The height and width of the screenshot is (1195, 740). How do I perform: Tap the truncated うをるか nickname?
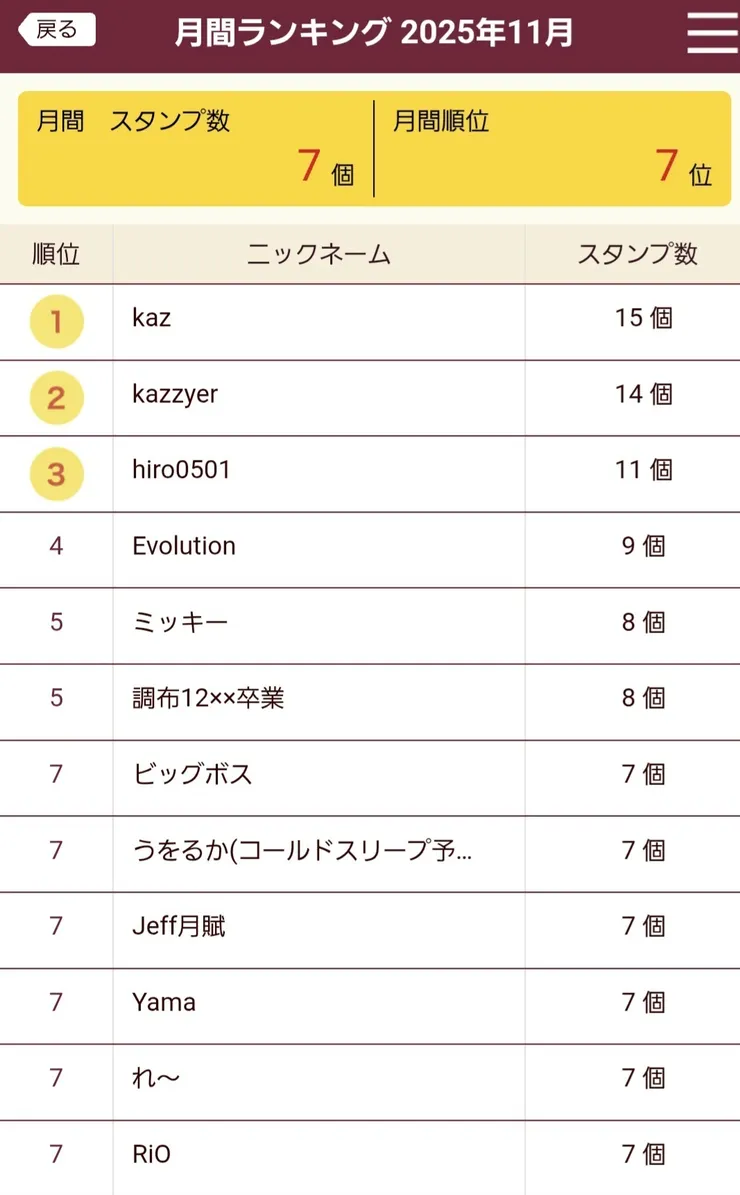coord(302,850)
